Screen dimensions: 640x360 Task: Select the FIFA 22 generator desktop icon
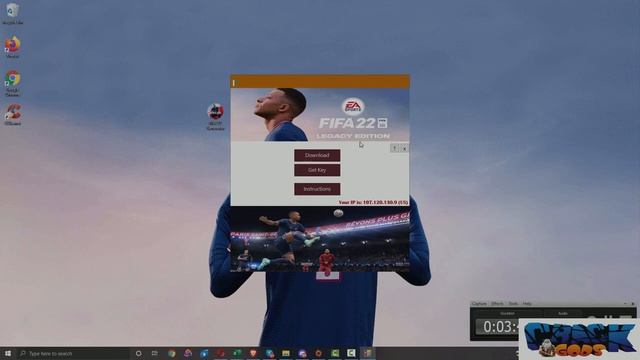pyautogui.click(x=215, y=117)
